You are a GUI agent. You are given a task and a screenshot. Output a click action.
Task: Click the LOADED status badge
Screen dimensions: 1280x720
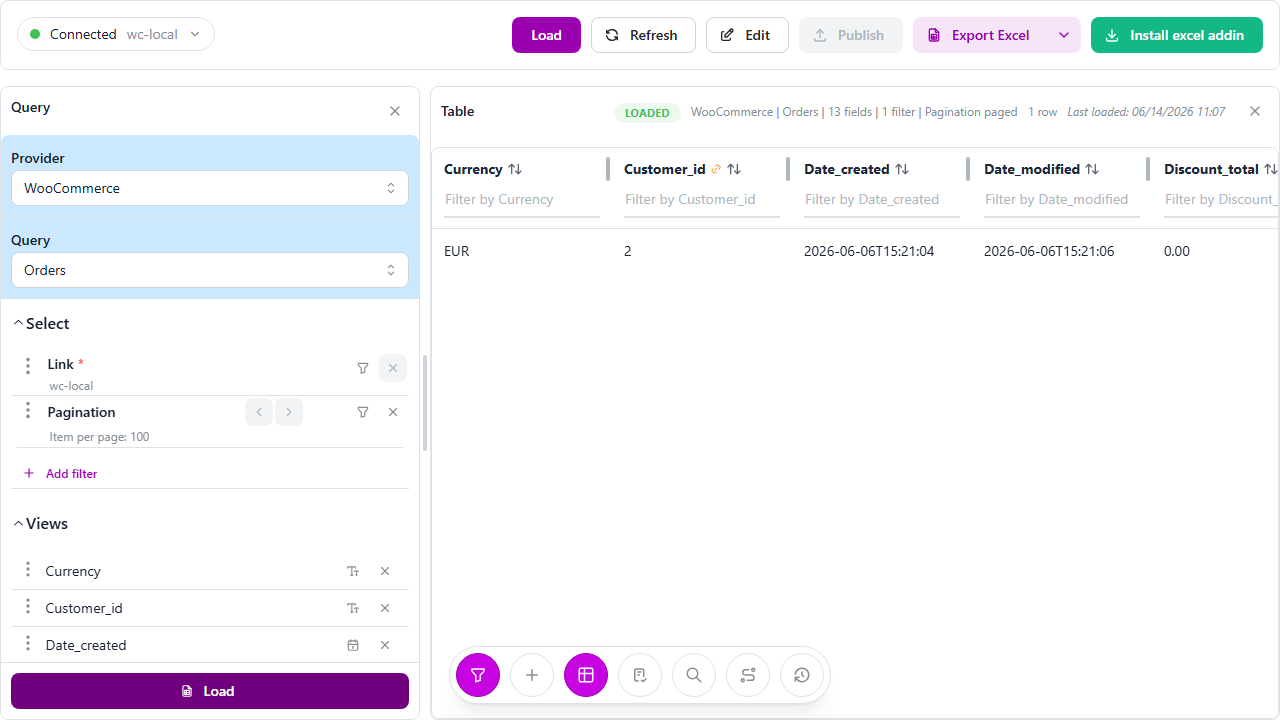coord(647,113)
